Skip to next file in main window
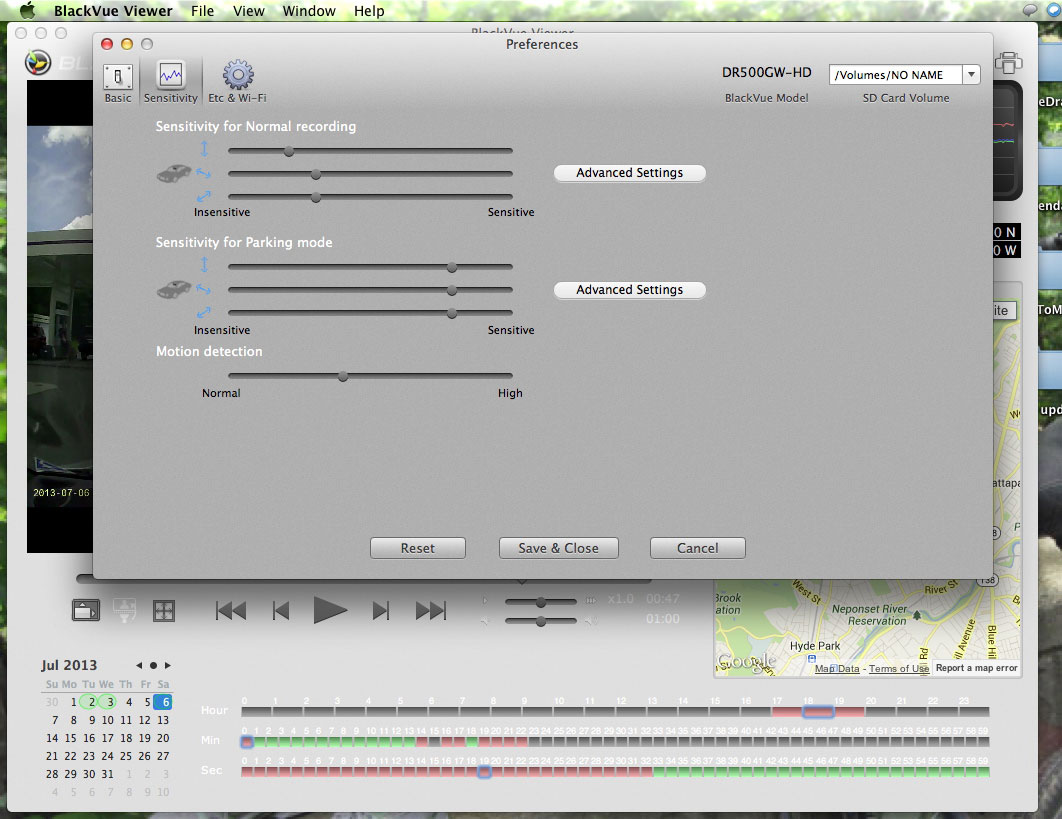1062x819 pixels. pos(431,611)
